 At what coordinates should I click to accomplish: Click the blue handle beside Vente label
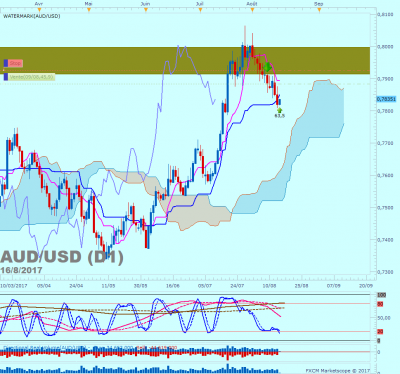point(6,77)
